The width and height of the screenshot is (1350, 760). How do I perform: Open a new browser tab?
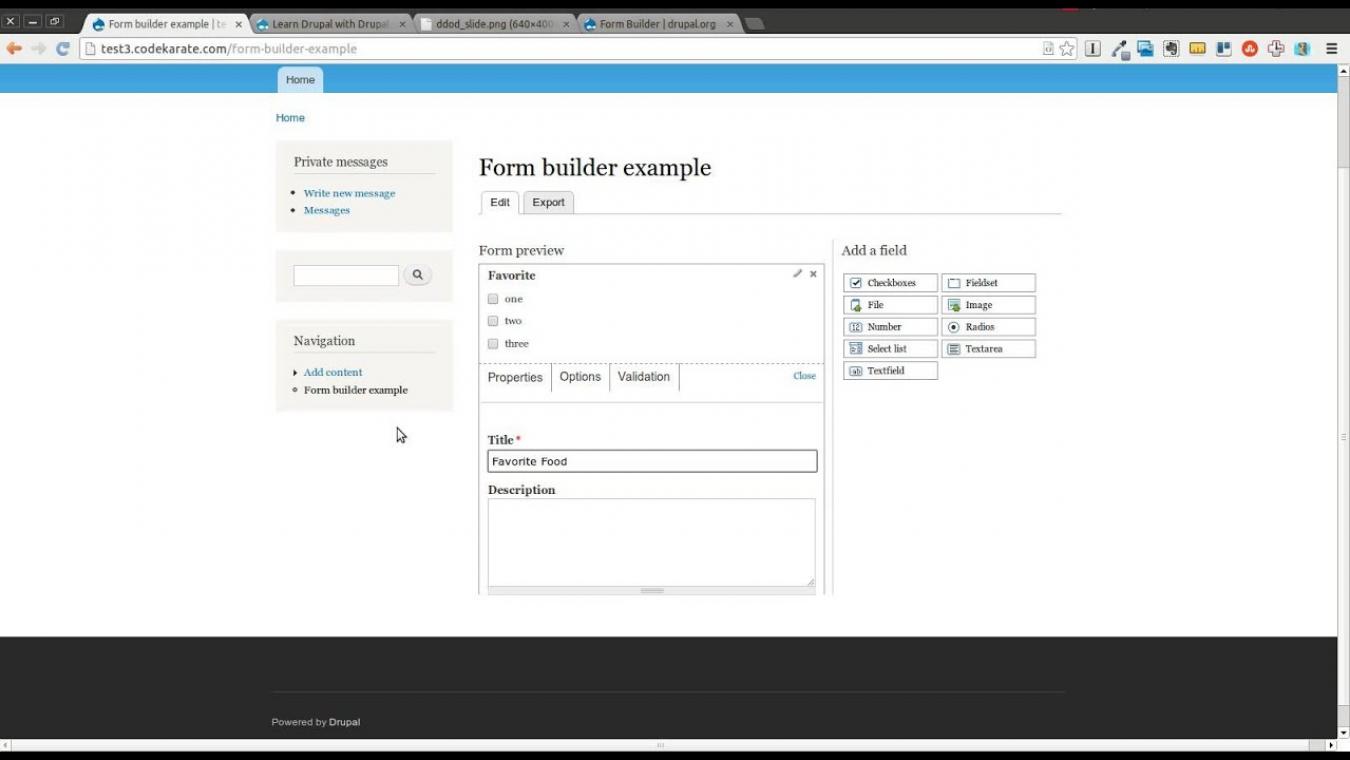[755, 24]
